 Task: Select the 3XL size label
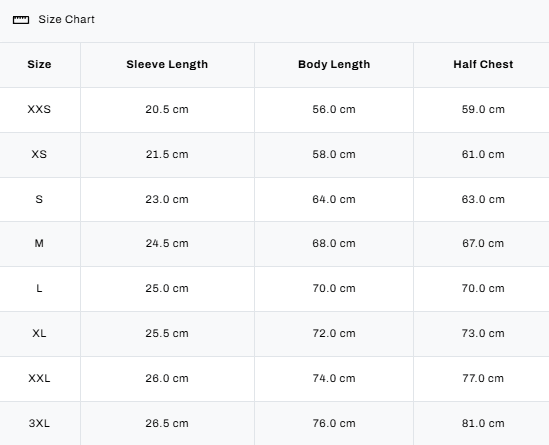coord(39,423)
